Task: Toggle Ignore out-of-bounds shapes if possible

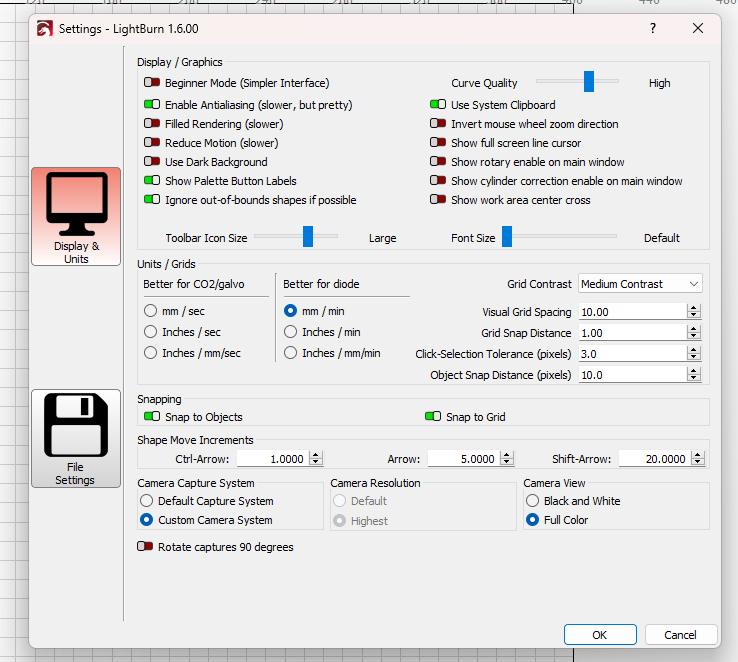Action: coord(152,200)
